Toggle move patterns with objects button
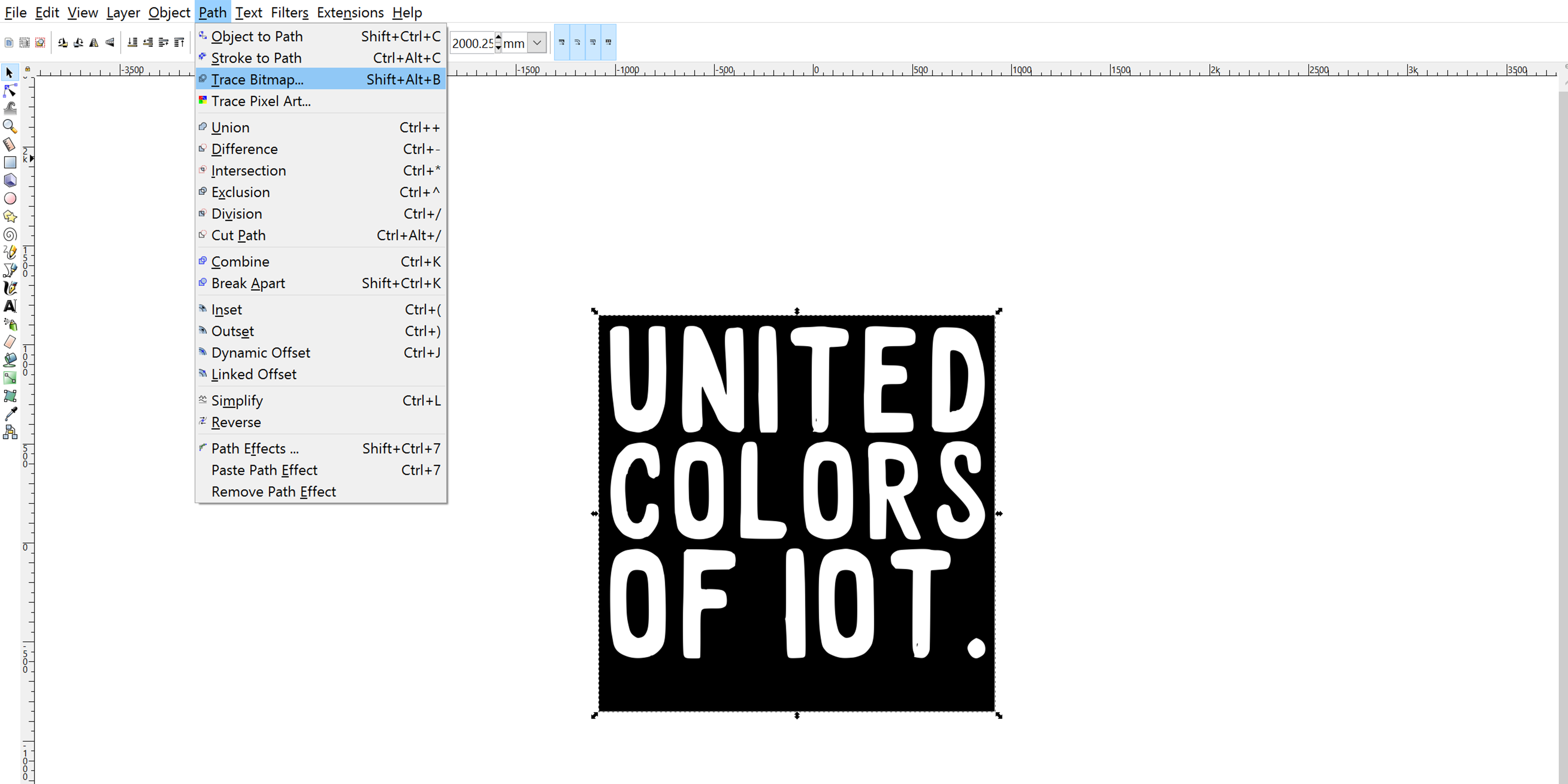This screenshot has width=1568, height=784. [608, 42]
